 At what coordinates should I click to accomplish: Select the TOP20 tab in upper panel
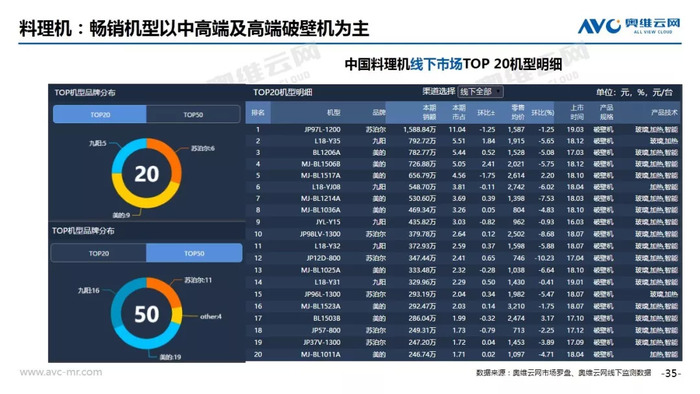click(100, 115)
